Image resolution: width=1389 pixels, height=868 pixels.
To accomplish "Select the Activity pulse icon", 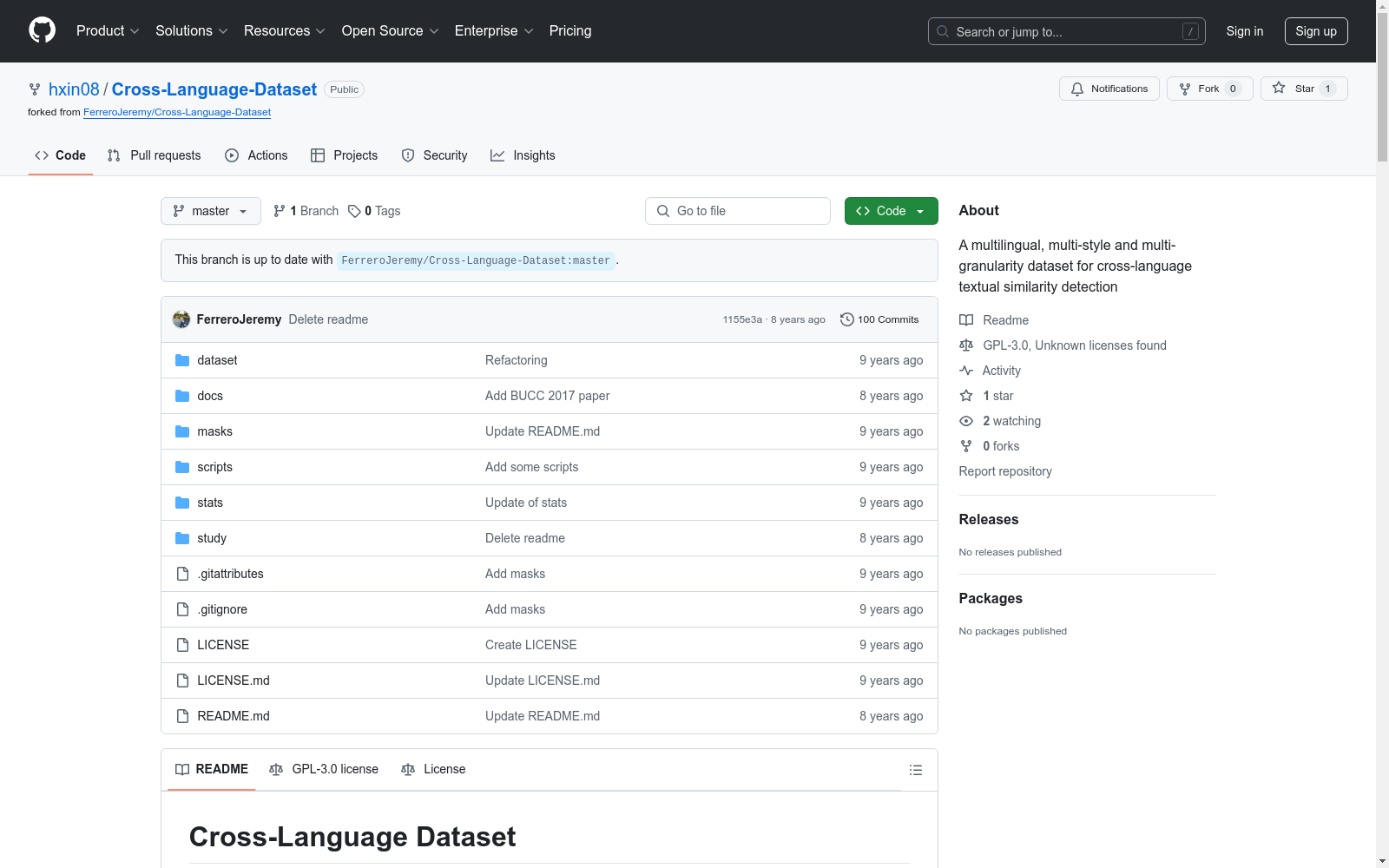I will 966,371.
